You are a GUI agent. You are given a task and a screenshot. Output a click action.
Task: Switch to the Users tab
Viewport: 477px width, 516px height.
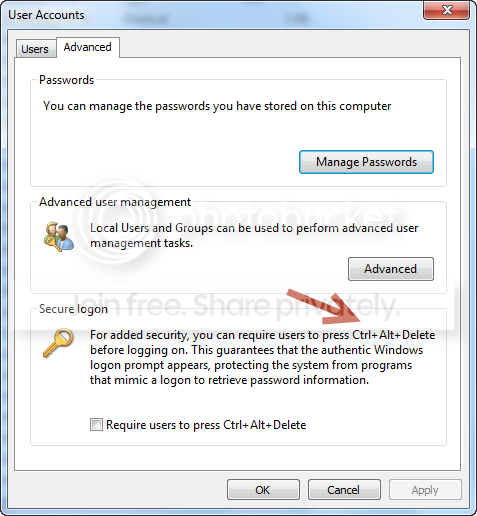36,49
